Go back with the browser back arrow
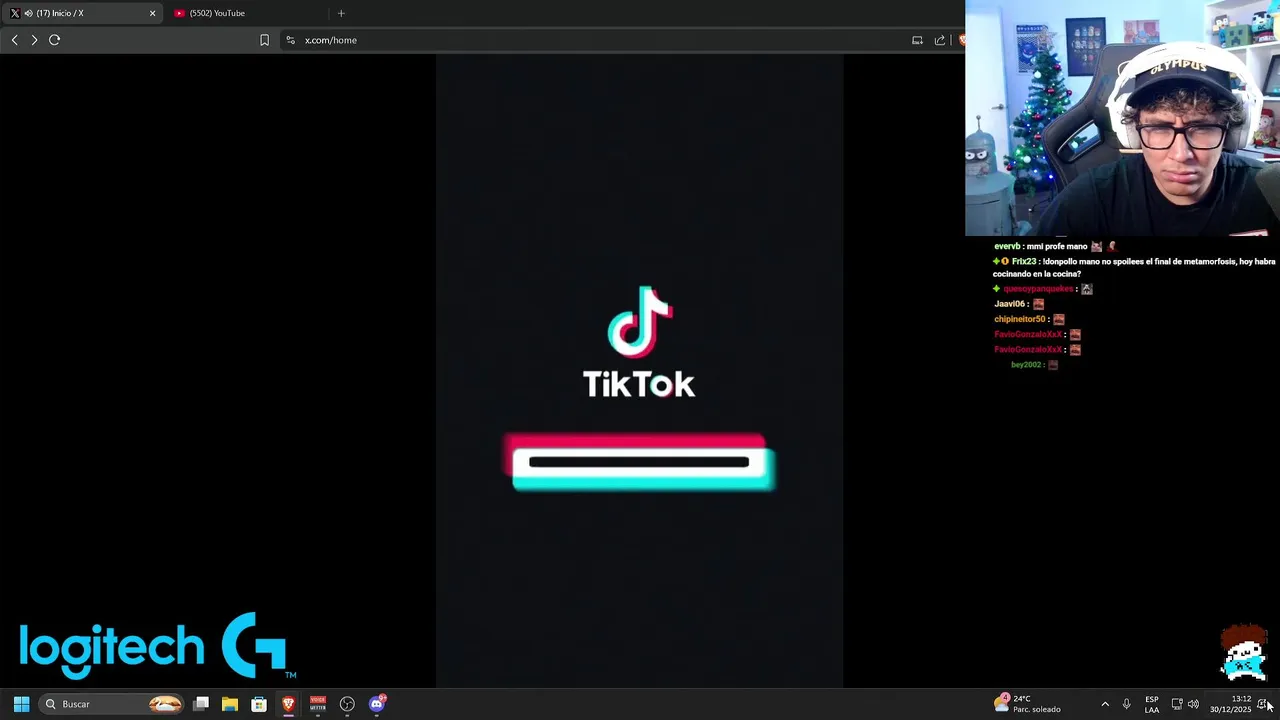The image size is (1280, 720). coord(14,40)
